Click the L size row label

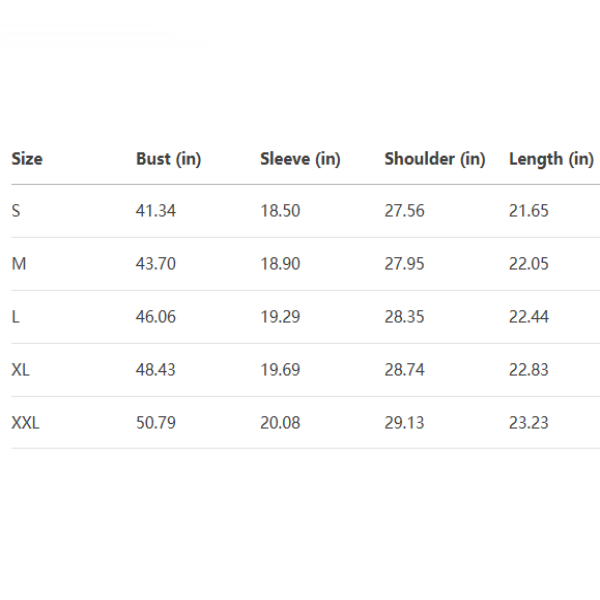point(16,317)
